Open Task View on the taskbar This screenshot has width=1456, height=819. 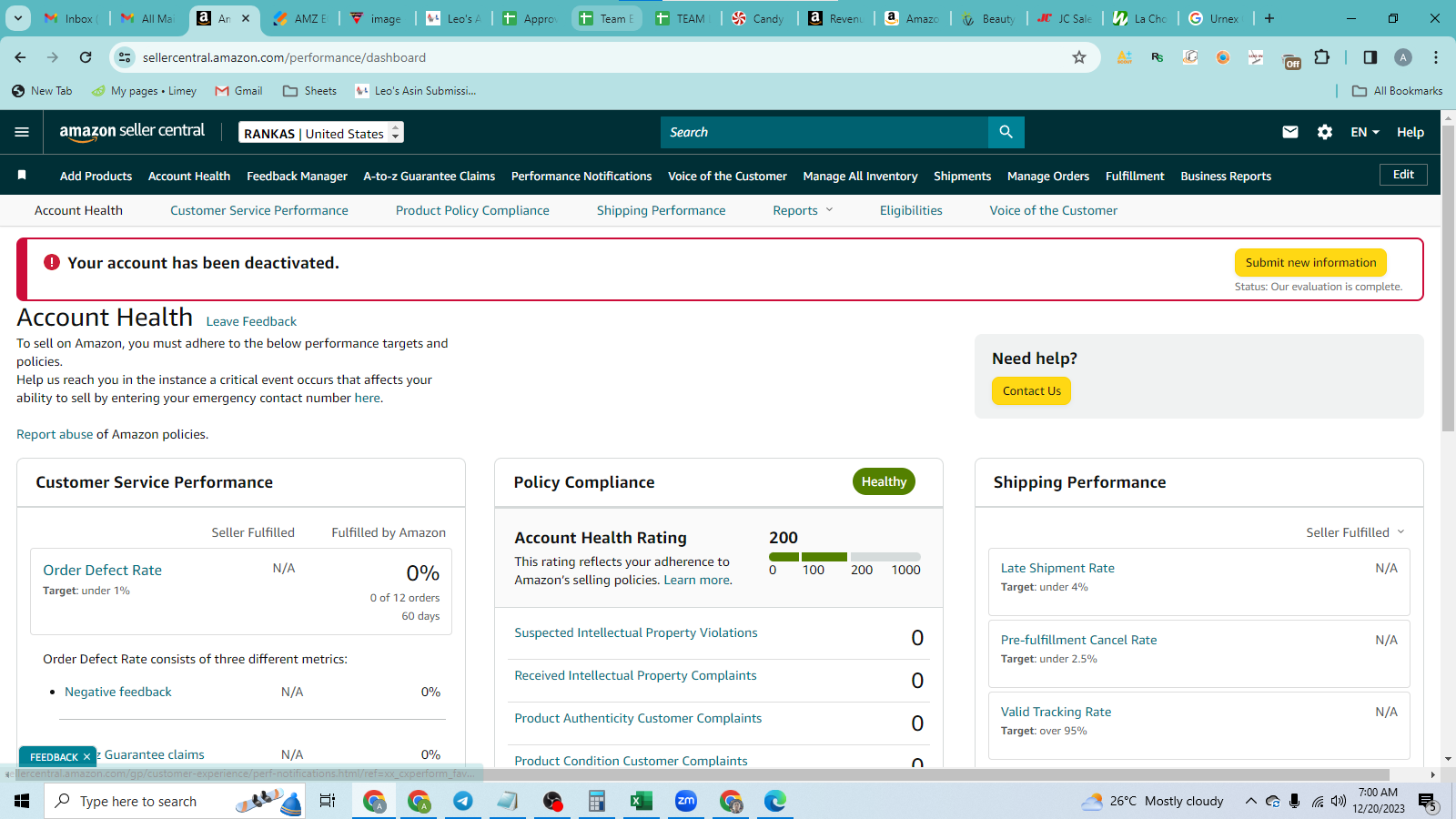328,801
